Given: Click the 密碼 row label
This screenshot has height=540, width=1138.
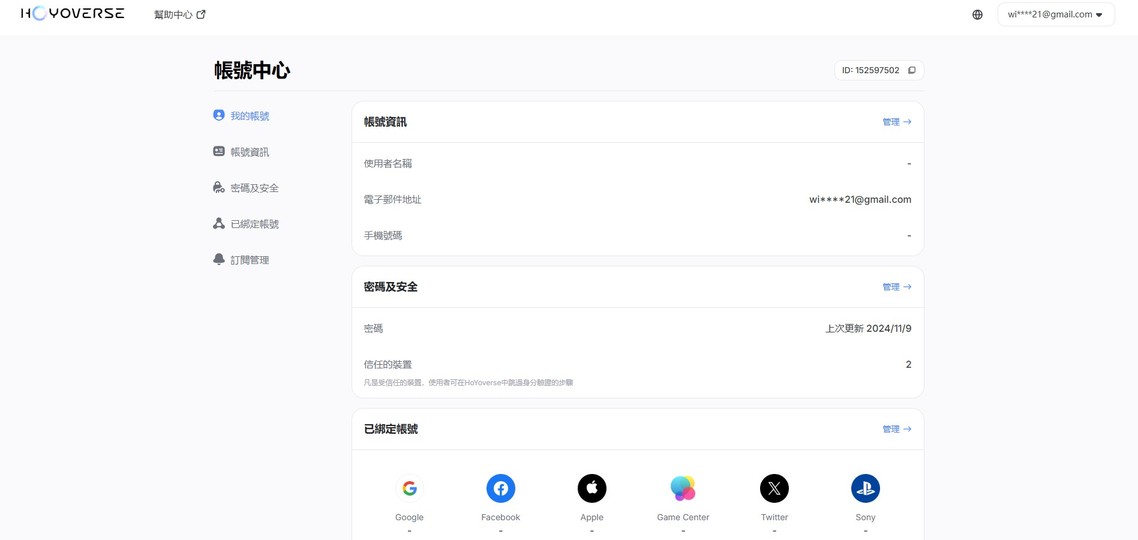Looking at the screenshot, I should coord(373,329).
